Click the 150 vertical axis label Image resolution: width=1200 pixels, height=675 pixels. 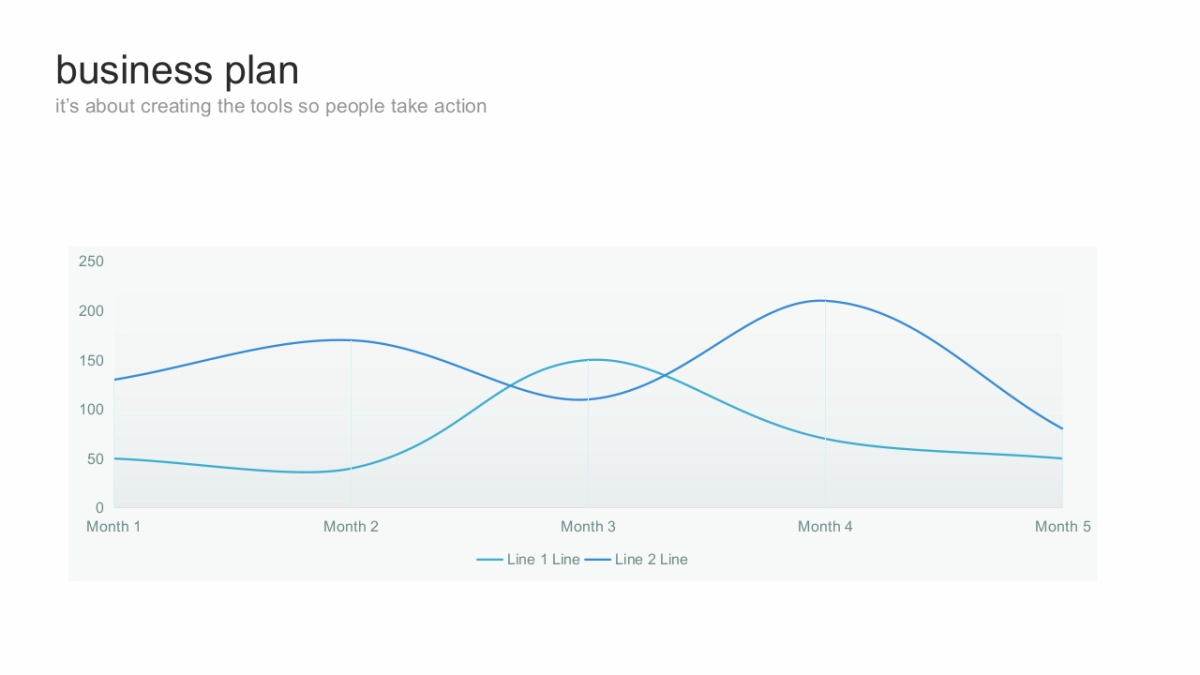[91, 360]
